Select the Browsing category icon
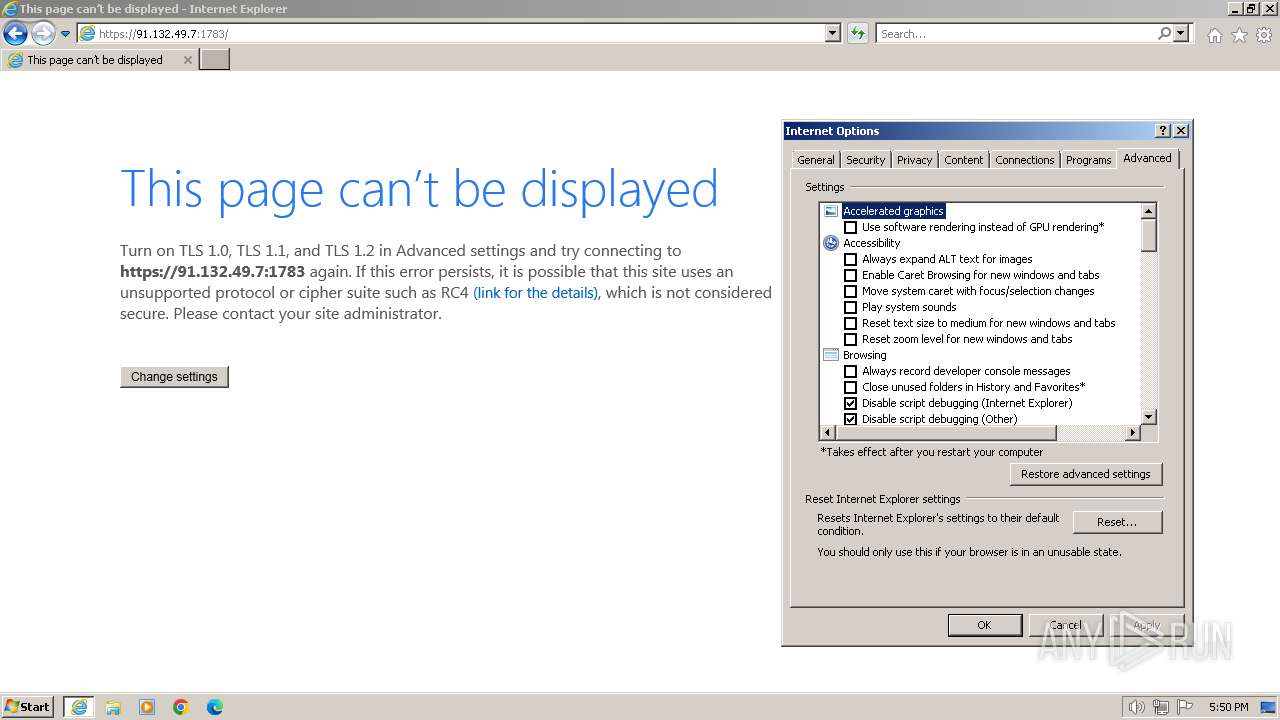 (830, 355)
